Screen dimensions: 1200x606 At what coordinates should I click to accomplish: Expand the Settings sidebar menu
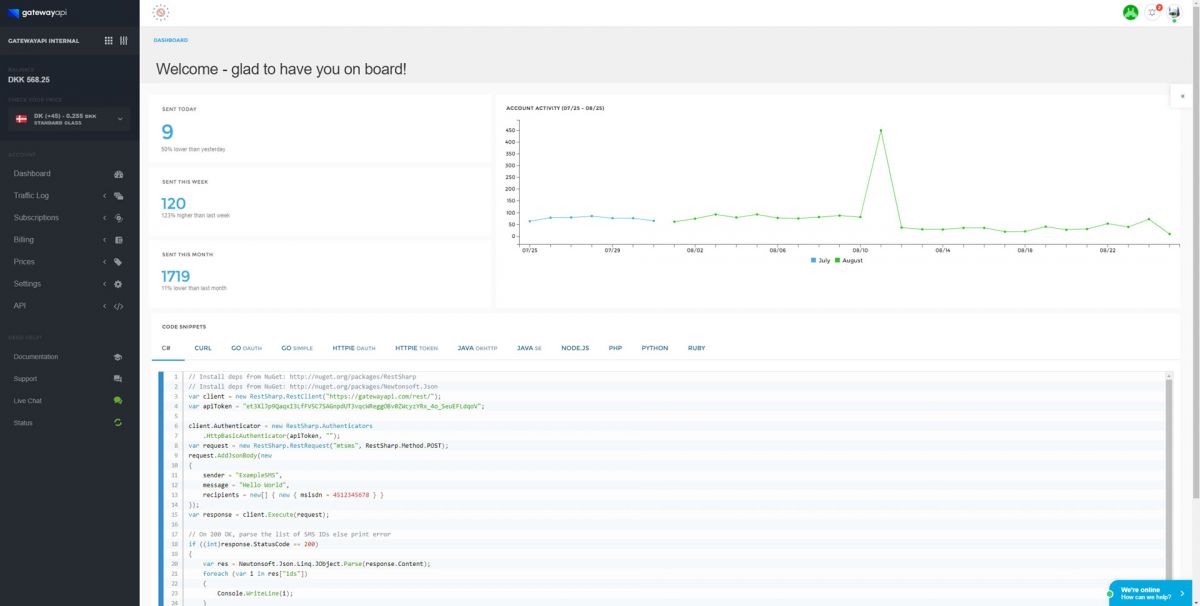(69, 284)
